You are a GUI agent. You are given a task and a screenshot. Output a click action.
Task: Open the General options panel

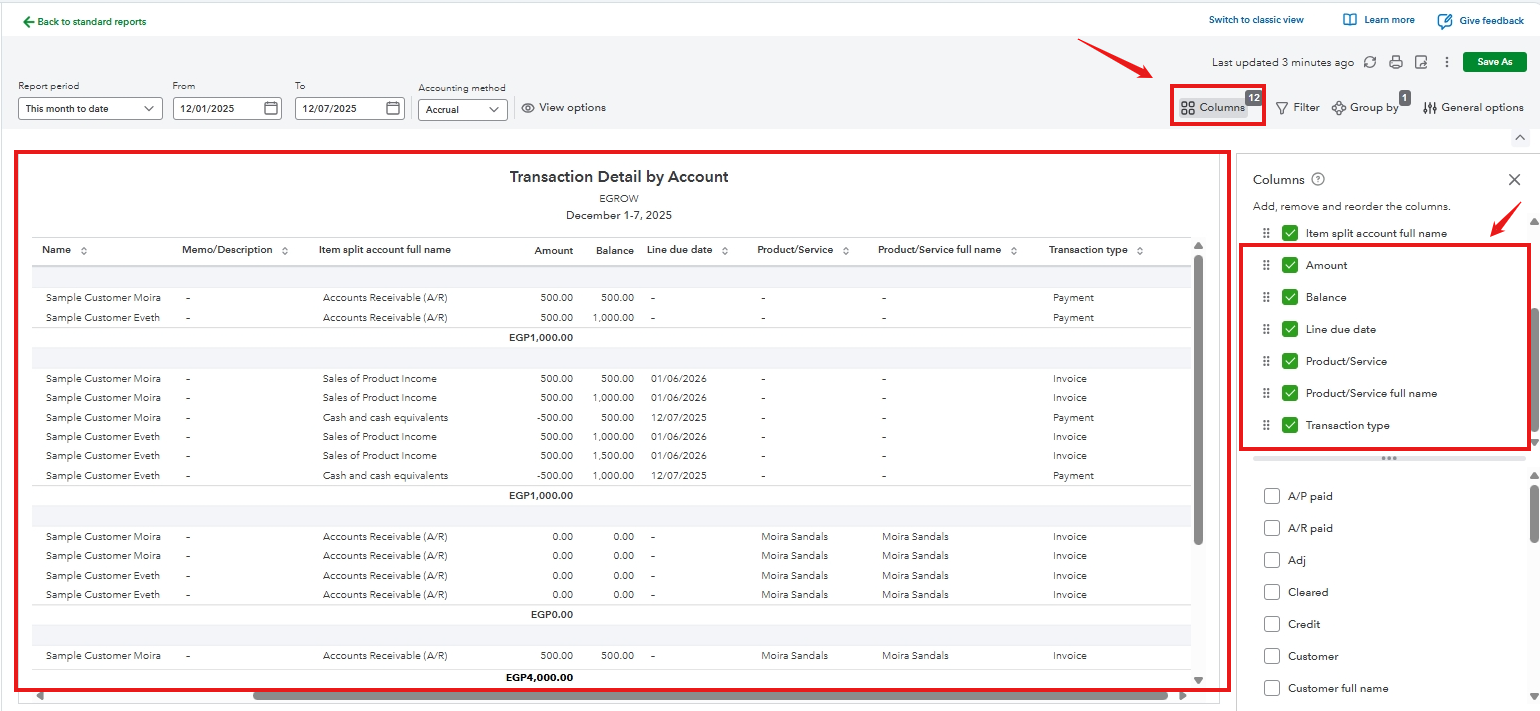pyautogui.click(x=1473, y=108)
